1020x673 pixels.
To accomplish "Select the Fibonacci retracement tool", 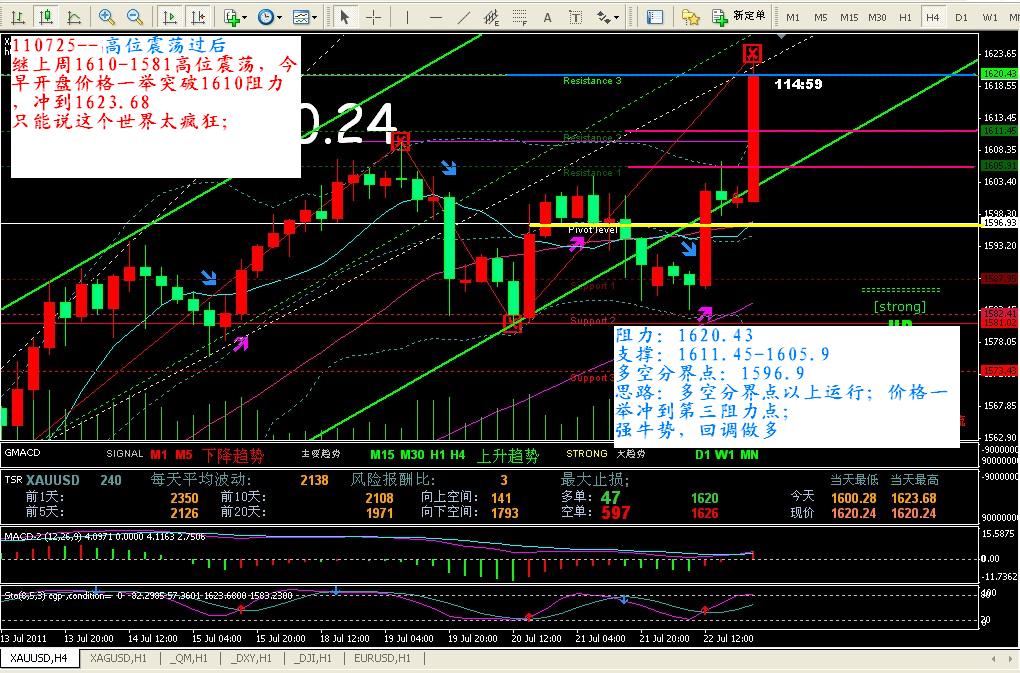I will (520, 17).
